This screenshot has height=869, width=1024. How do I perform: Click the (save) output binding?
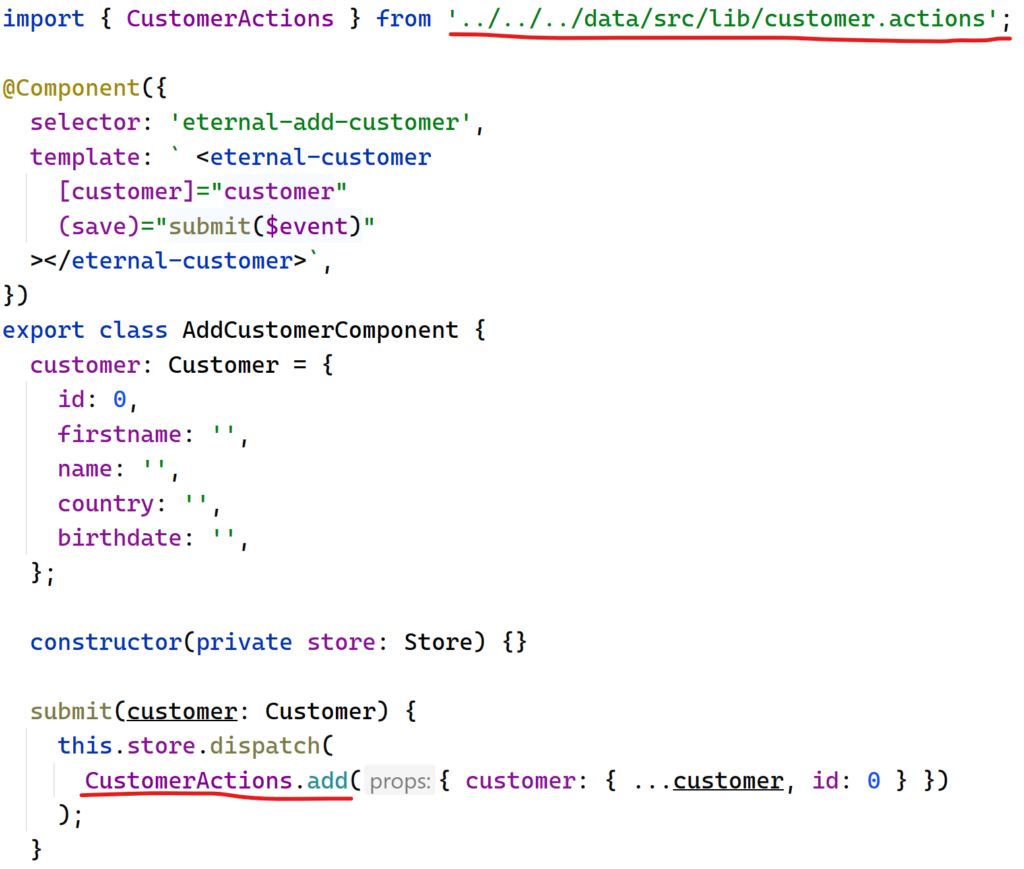click(x=99, y=226)
